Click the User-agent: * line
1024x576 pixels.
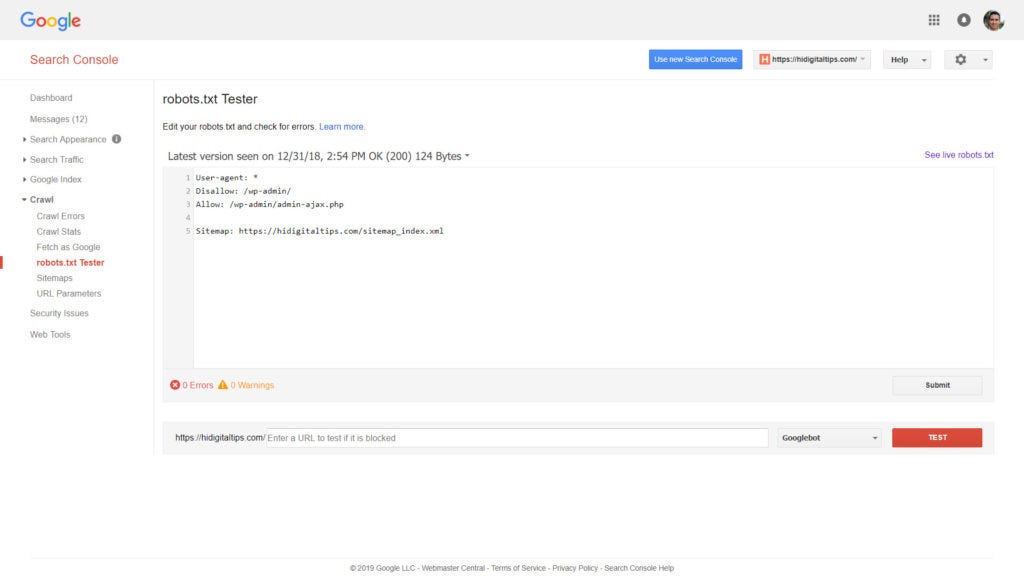pyautogui.click(x=227, y=178)
